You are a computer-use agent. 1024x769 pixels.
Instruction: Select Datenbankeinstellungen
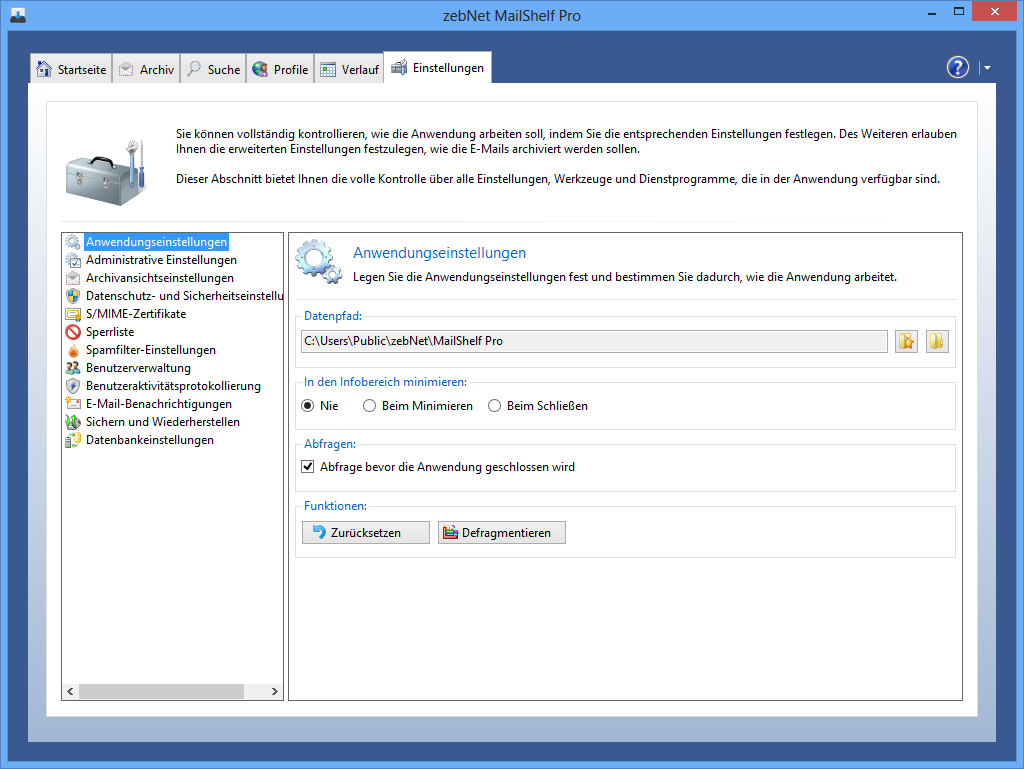tap(150, 440)
